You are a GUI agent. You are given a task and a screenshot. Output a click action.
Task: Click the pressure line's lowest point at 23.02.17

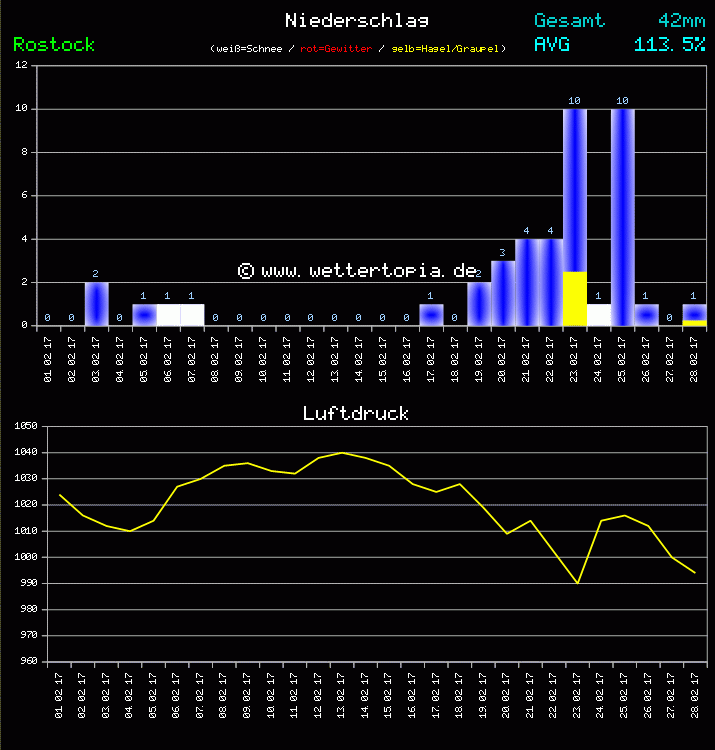577,583
